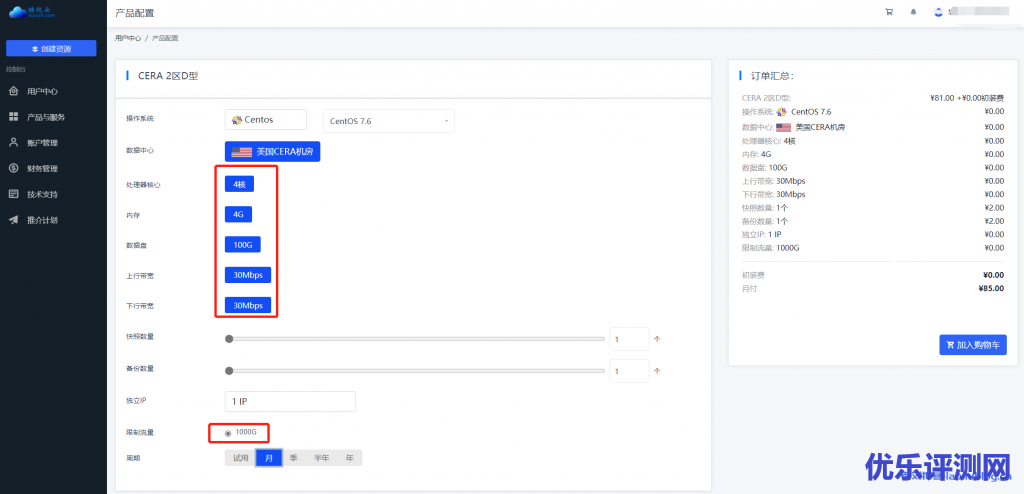Click the 订单汇总 heading
The image size is (1024, 494).
click(x=772, y=76)
